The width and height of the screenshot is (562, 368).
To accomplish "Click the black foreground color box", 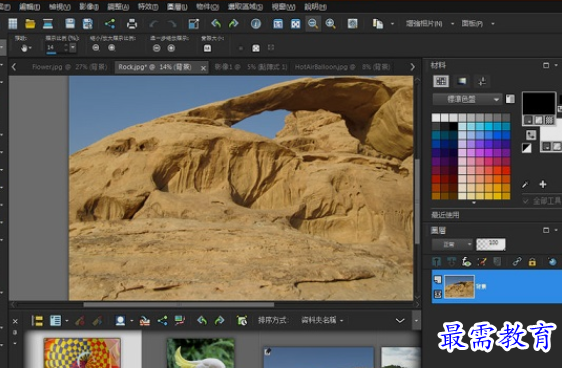I will [538, 103].
